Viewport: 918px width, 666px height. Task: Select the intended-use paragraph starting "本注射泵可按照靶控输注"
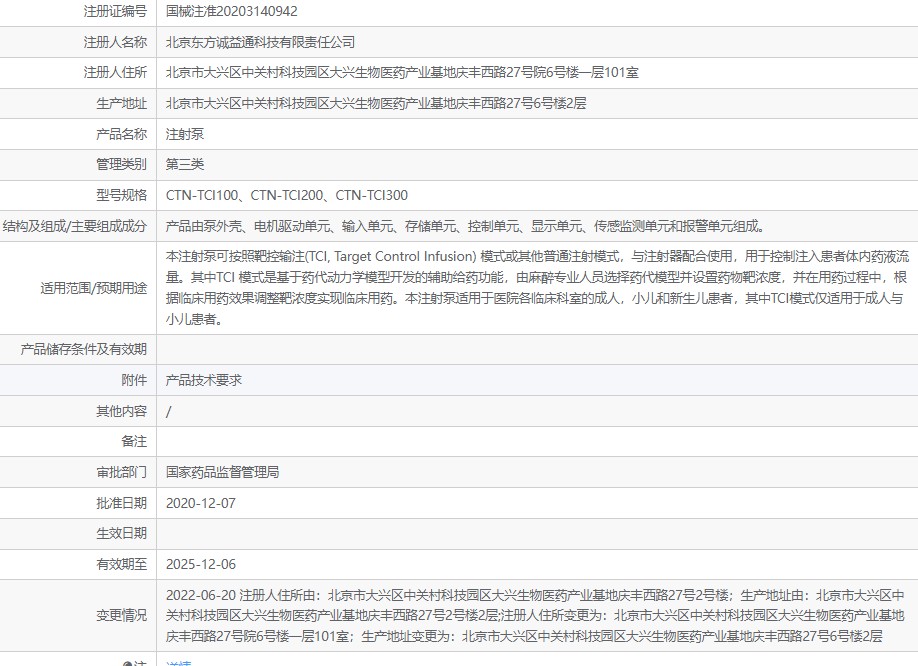coord(537,288)
